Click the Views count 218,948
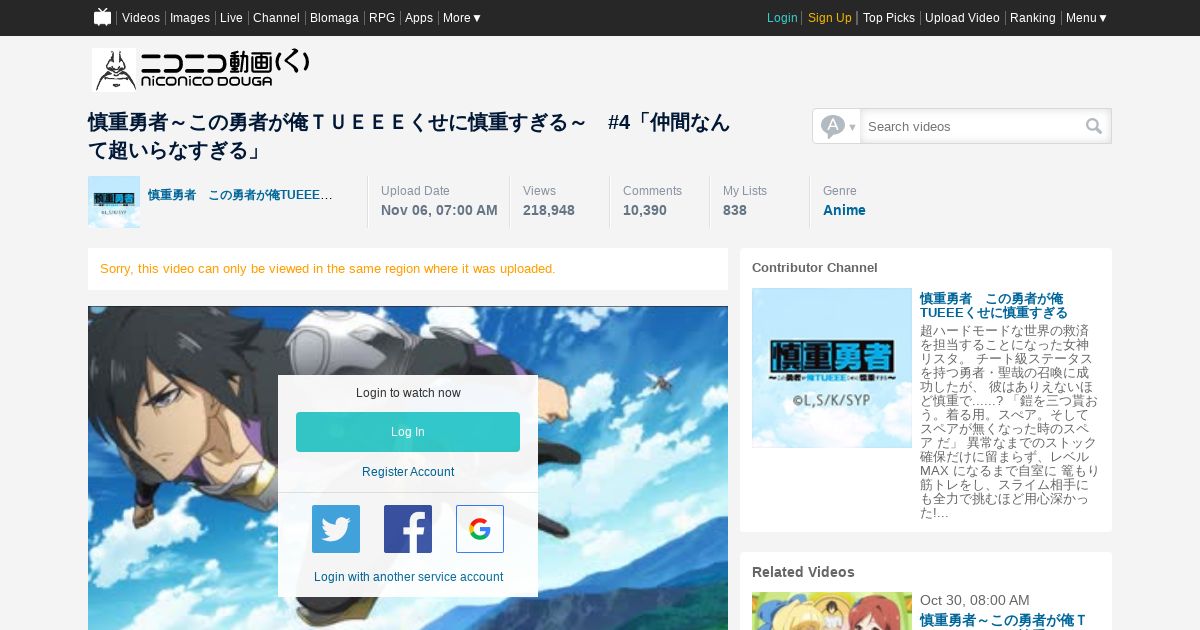The height and width of the screenshot is (630, 1200). click(x=549, y=210)
